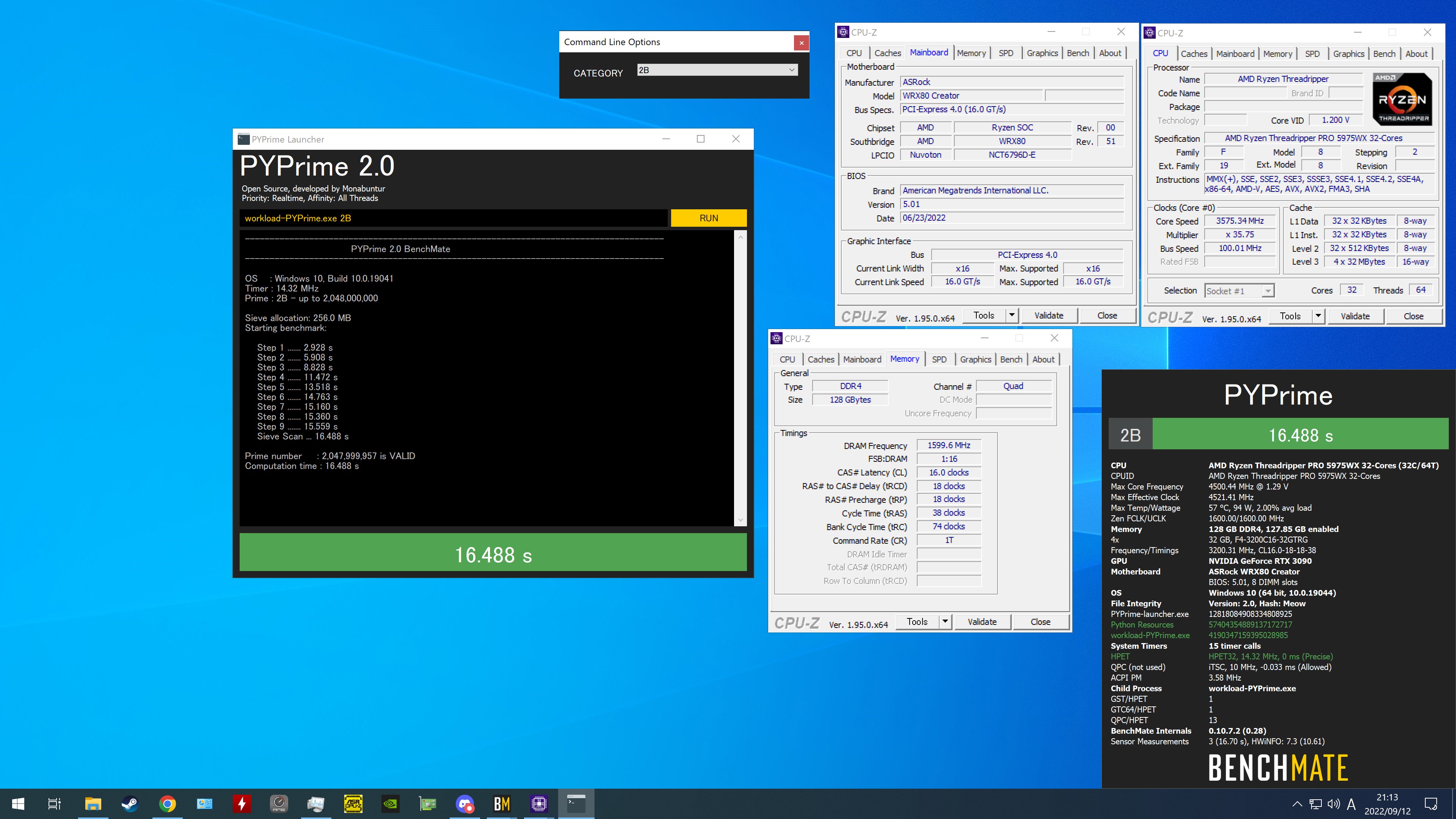Image resolution: width=1456 pixels, height=819 pixels.
Task: Open the green circuit card taskbar icon
Action: 428,803
